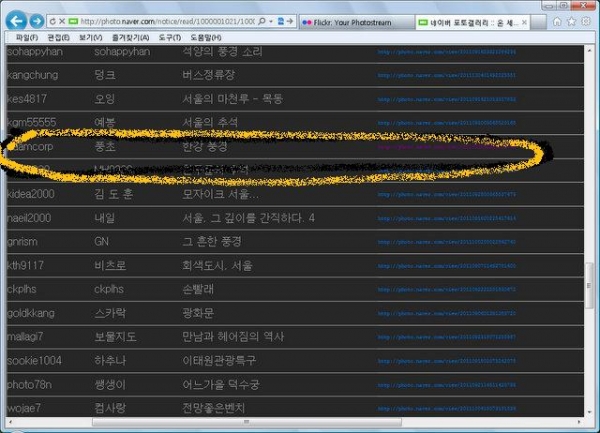Select the user ID gnrism
This screenshot has width=600, height=433.
coord(22,242)
